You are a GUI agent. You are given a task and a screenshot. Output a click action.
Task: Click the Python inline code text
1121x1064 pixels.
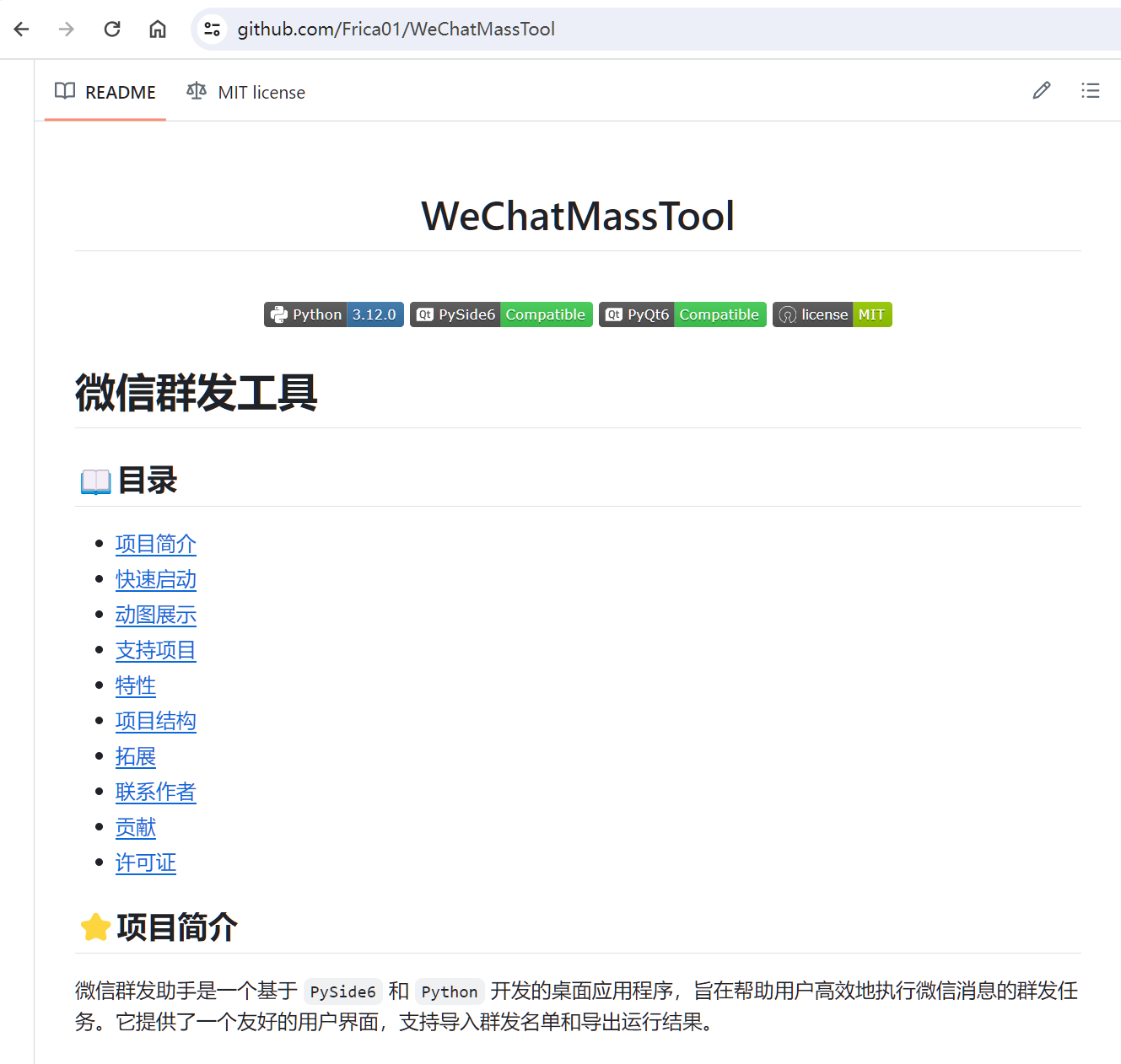pos(450,991)
